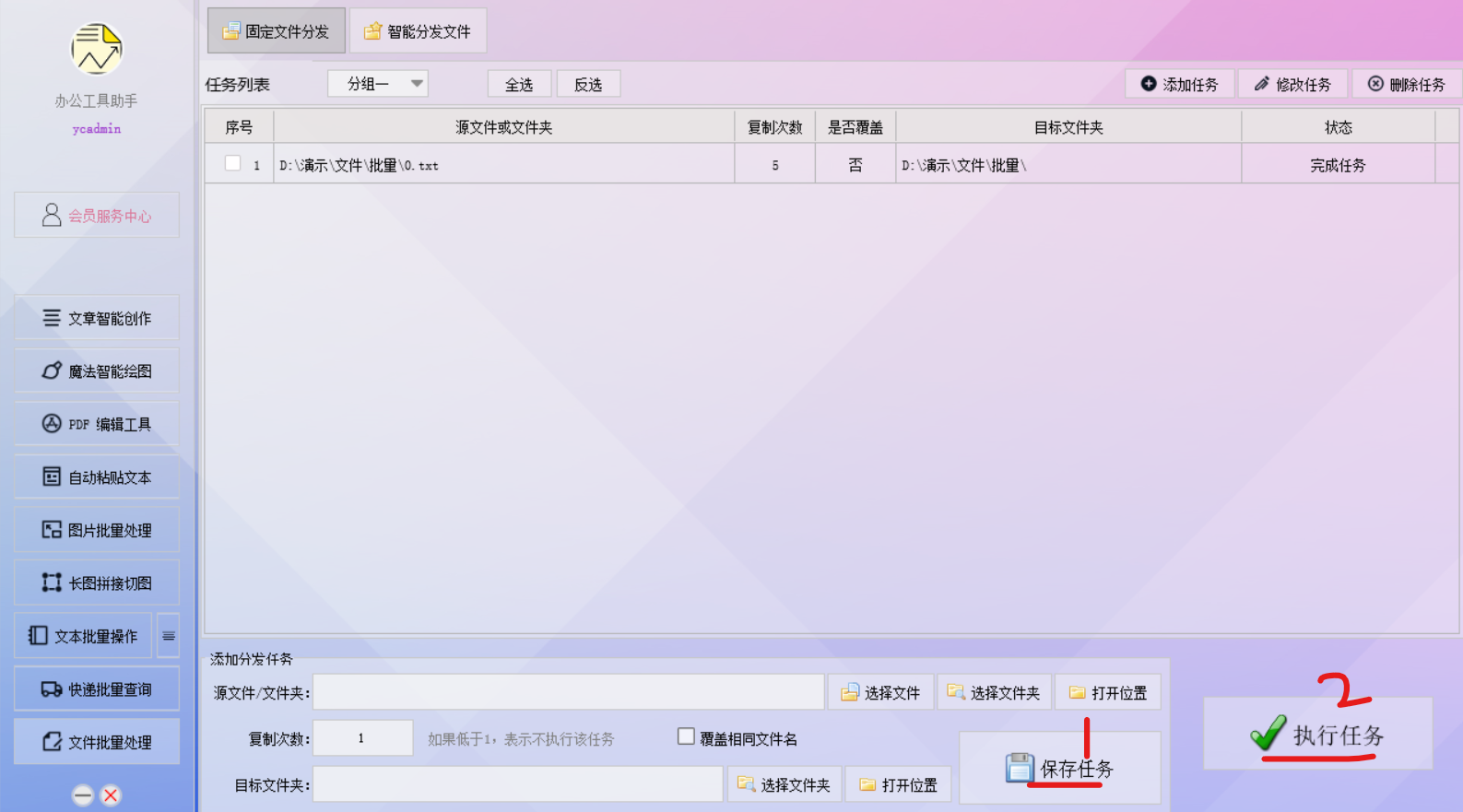
Task: Click the 目标文件夹 column header
Action: pos(1068,127)
